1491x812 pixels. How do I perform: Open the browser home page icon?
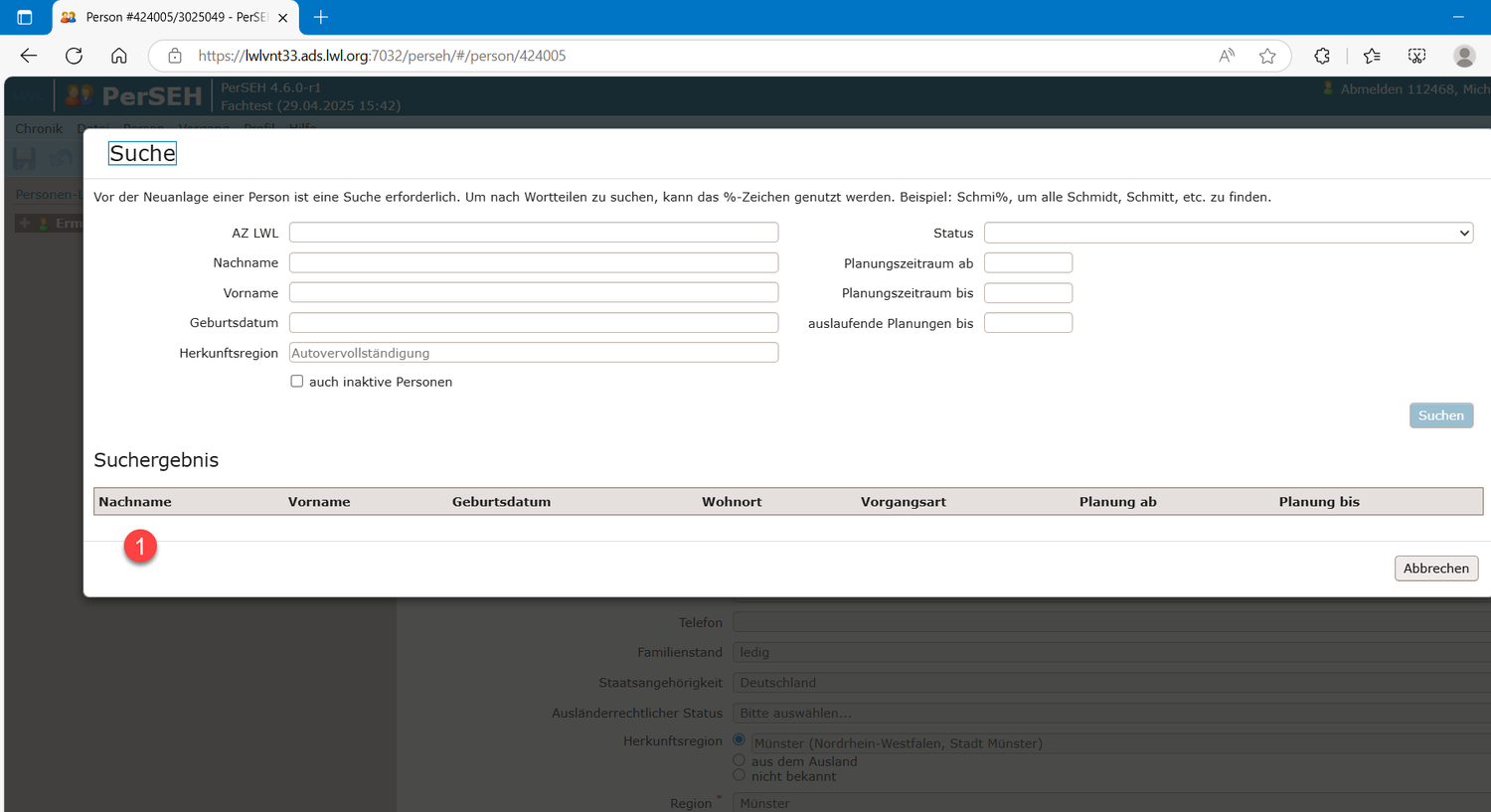(118, 56)
